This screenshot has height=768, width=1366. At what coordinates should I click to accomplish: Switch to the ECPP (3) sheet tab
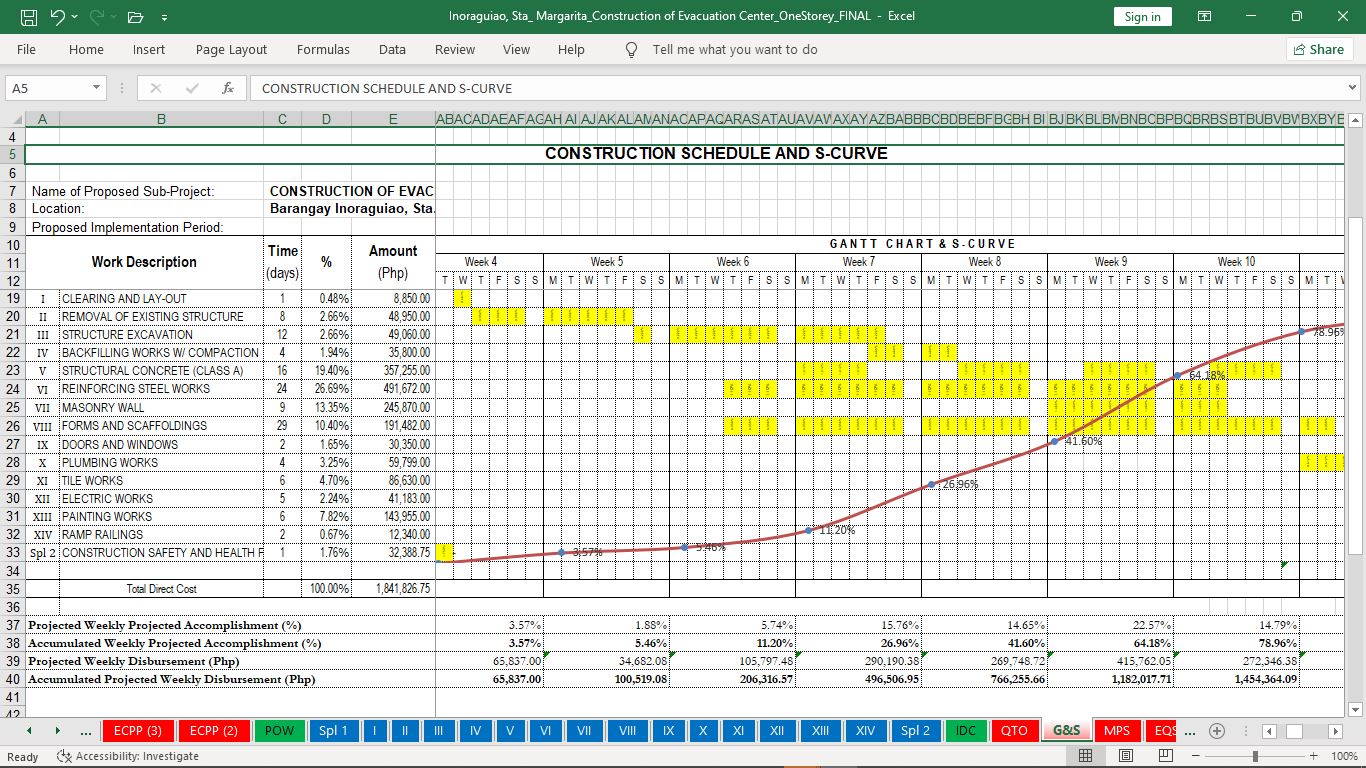pos(138,731)
